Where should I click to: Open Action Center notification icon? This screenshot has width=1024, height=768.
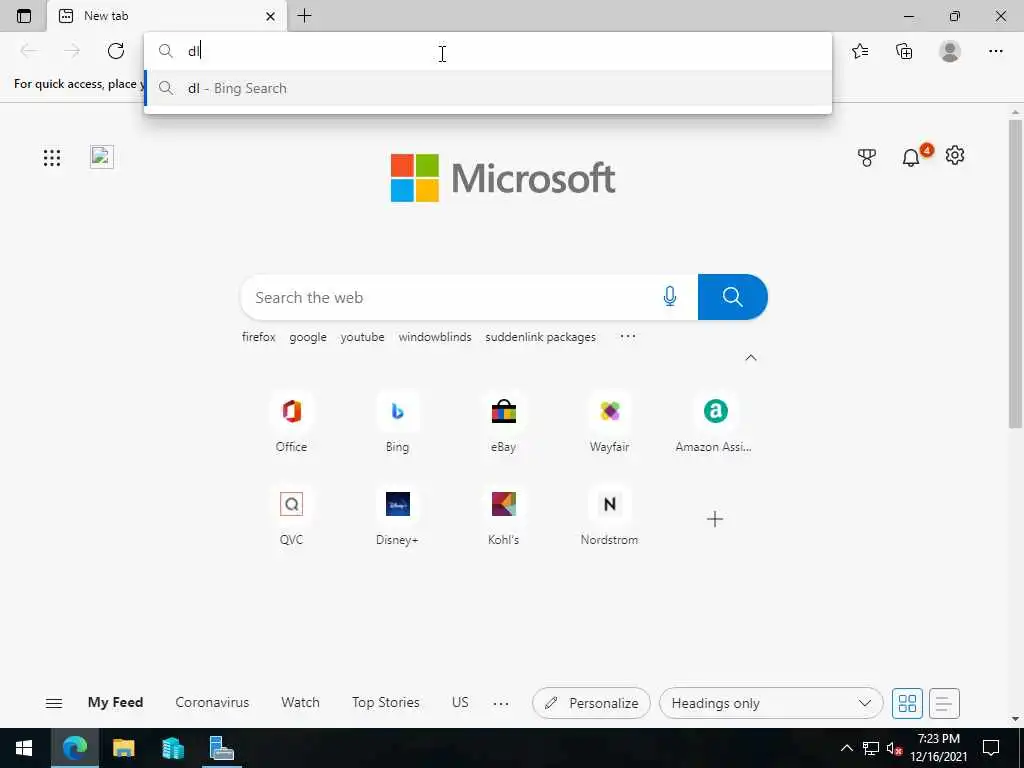[x=991, y=748]
